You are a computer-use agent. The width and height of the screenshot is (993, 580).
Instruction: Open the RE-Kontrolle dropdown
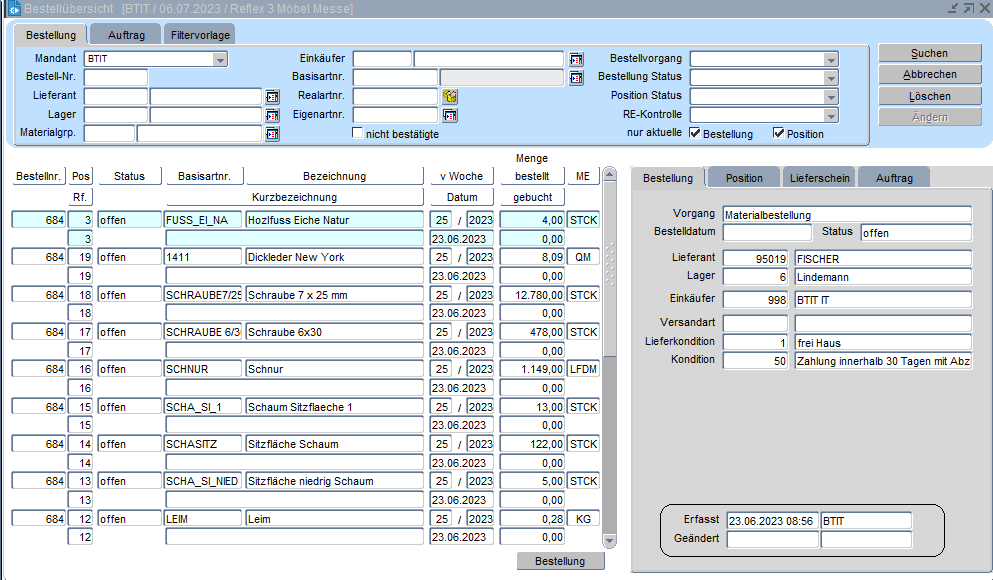coord(830,115)
